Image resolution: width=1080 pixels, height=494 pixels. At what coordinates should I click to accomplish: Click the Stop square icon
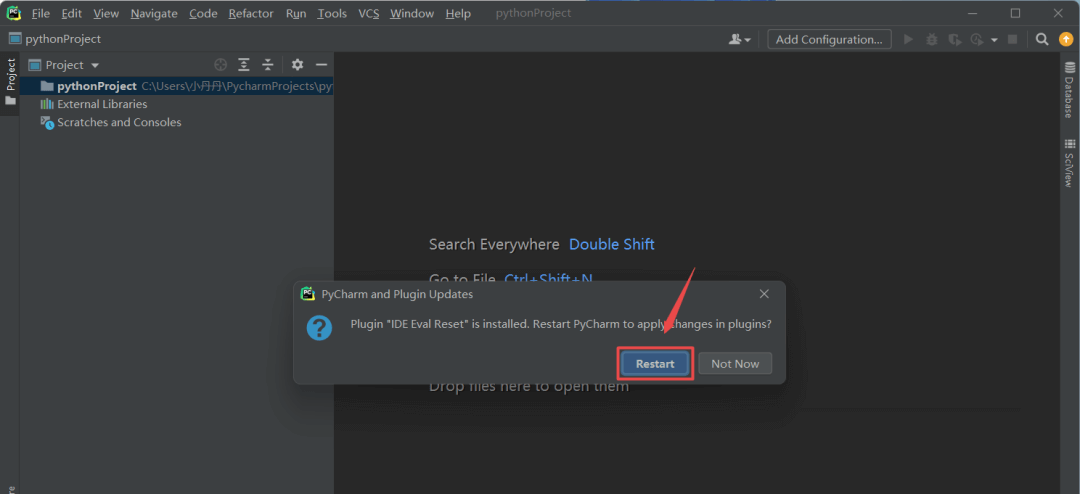coord(1013,39)
